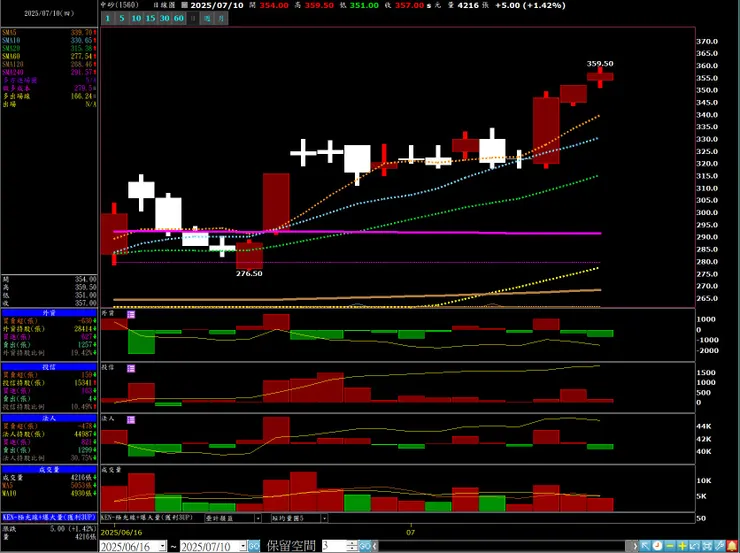Open the start date 2025/06/16 dropdown

[x=163, y=546]
